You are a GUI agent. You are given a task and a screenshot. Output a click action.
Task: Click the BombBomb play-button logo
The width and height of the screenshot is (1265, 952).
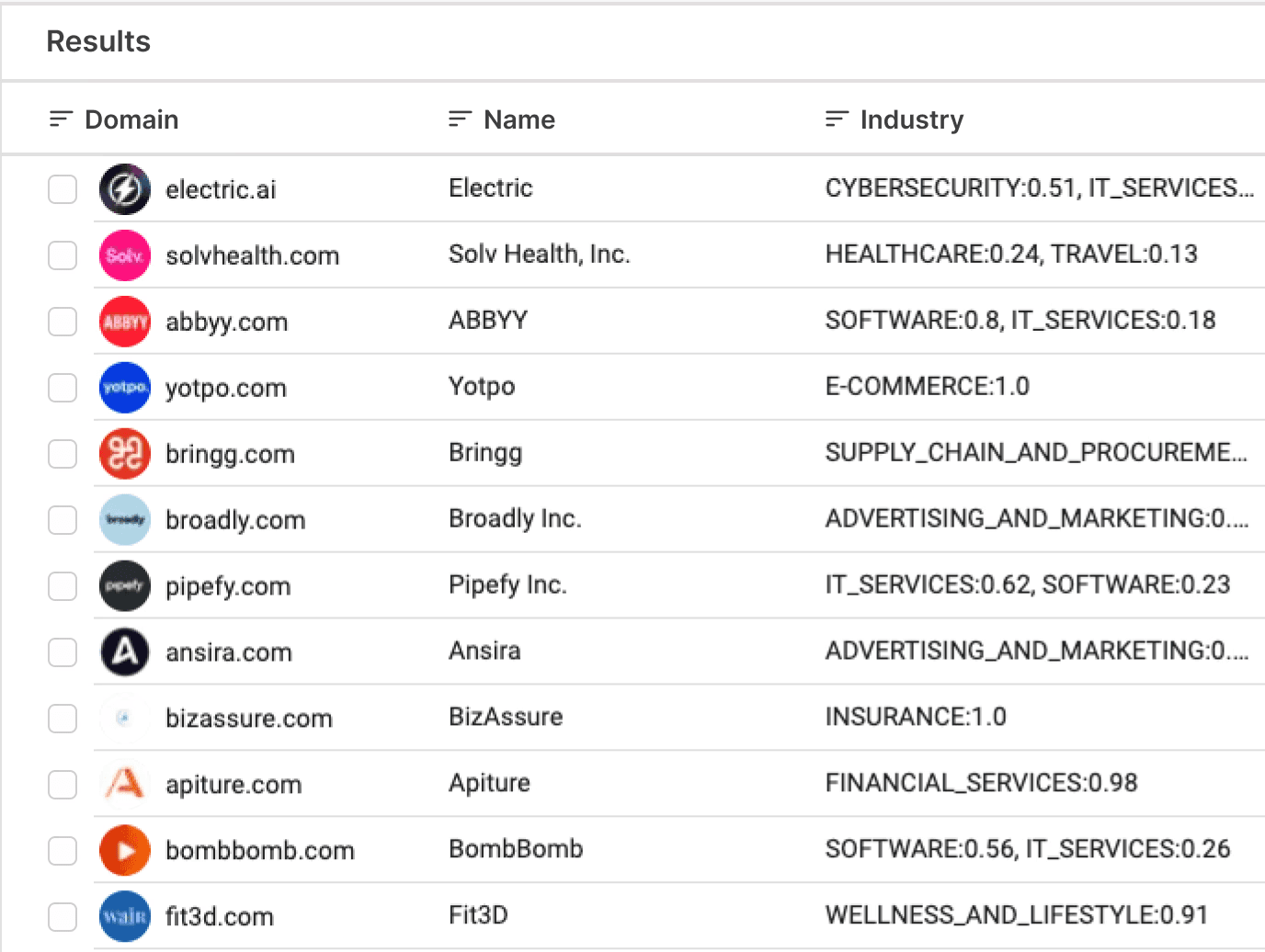pyautogui.click(x=123, y=850)
